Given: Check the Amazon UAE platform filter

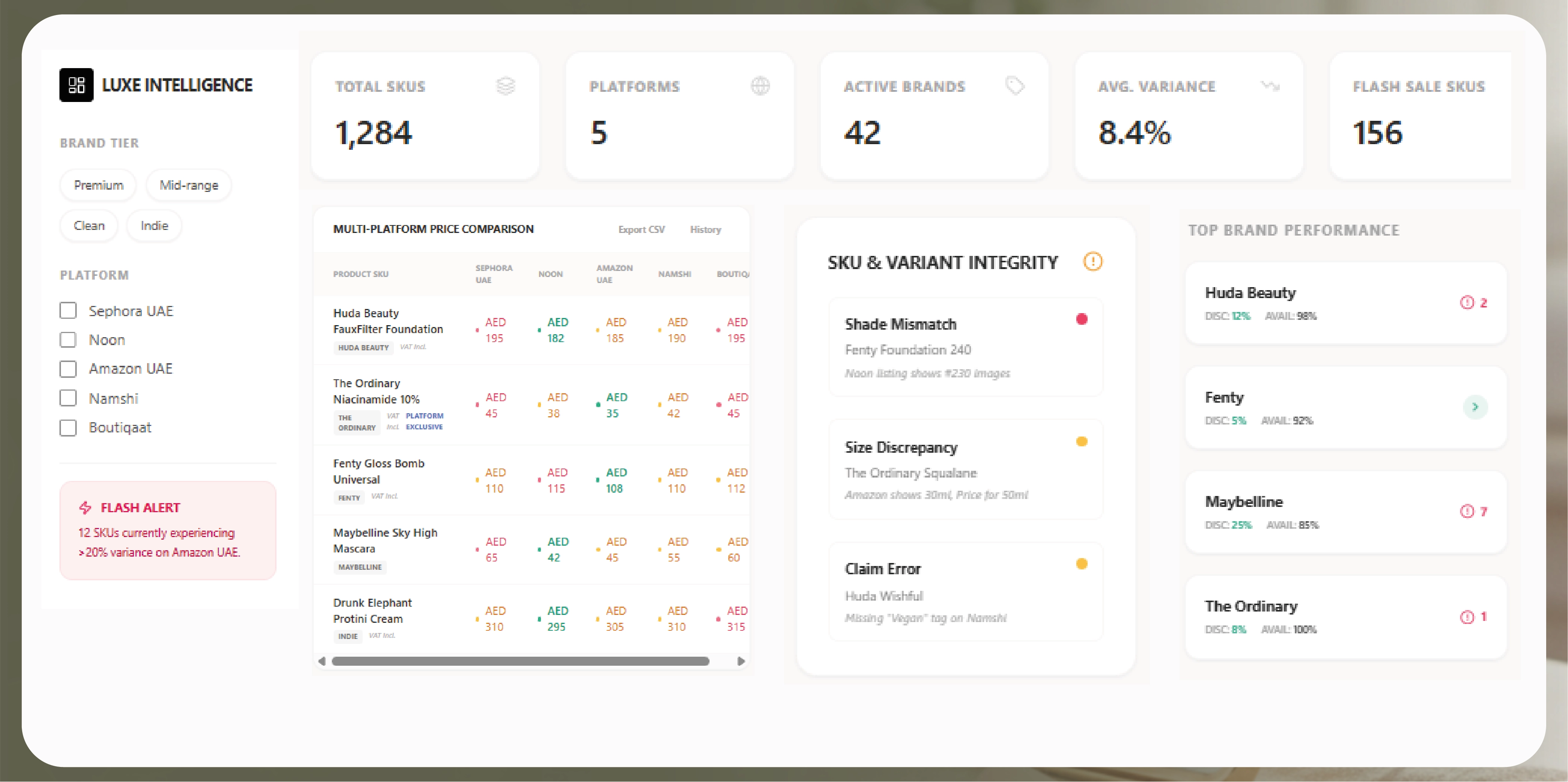Looking at the screenshot, I should pyautogui.click(x=68, y=368).
